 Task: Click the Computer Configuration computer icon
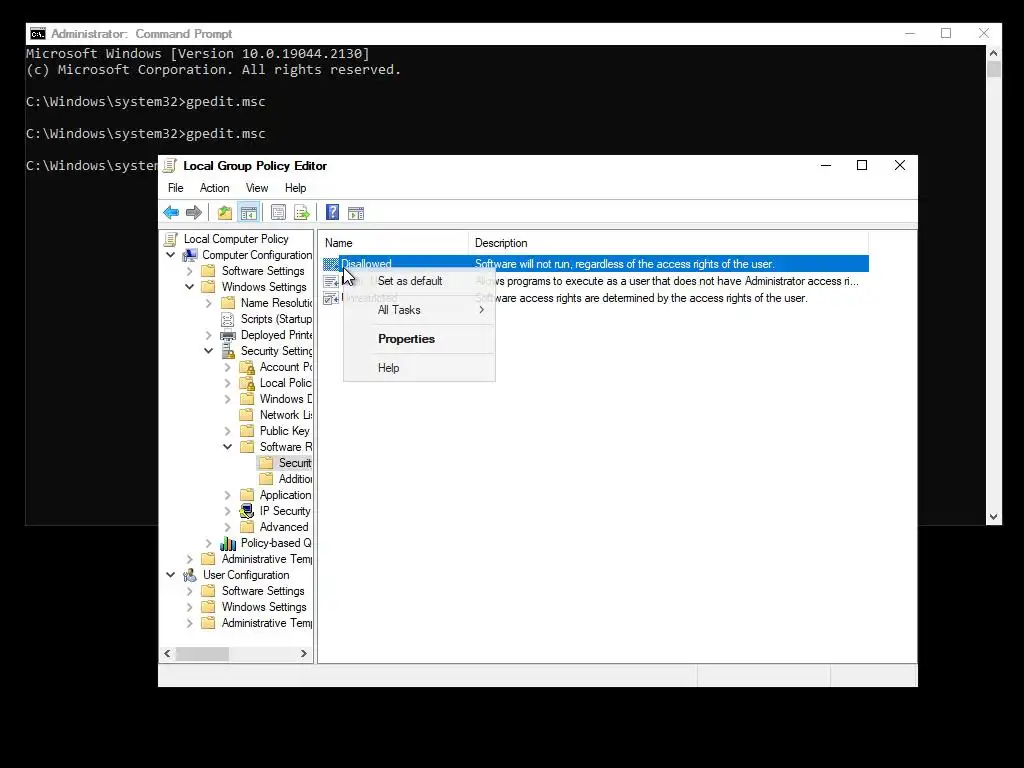[190, 255]
